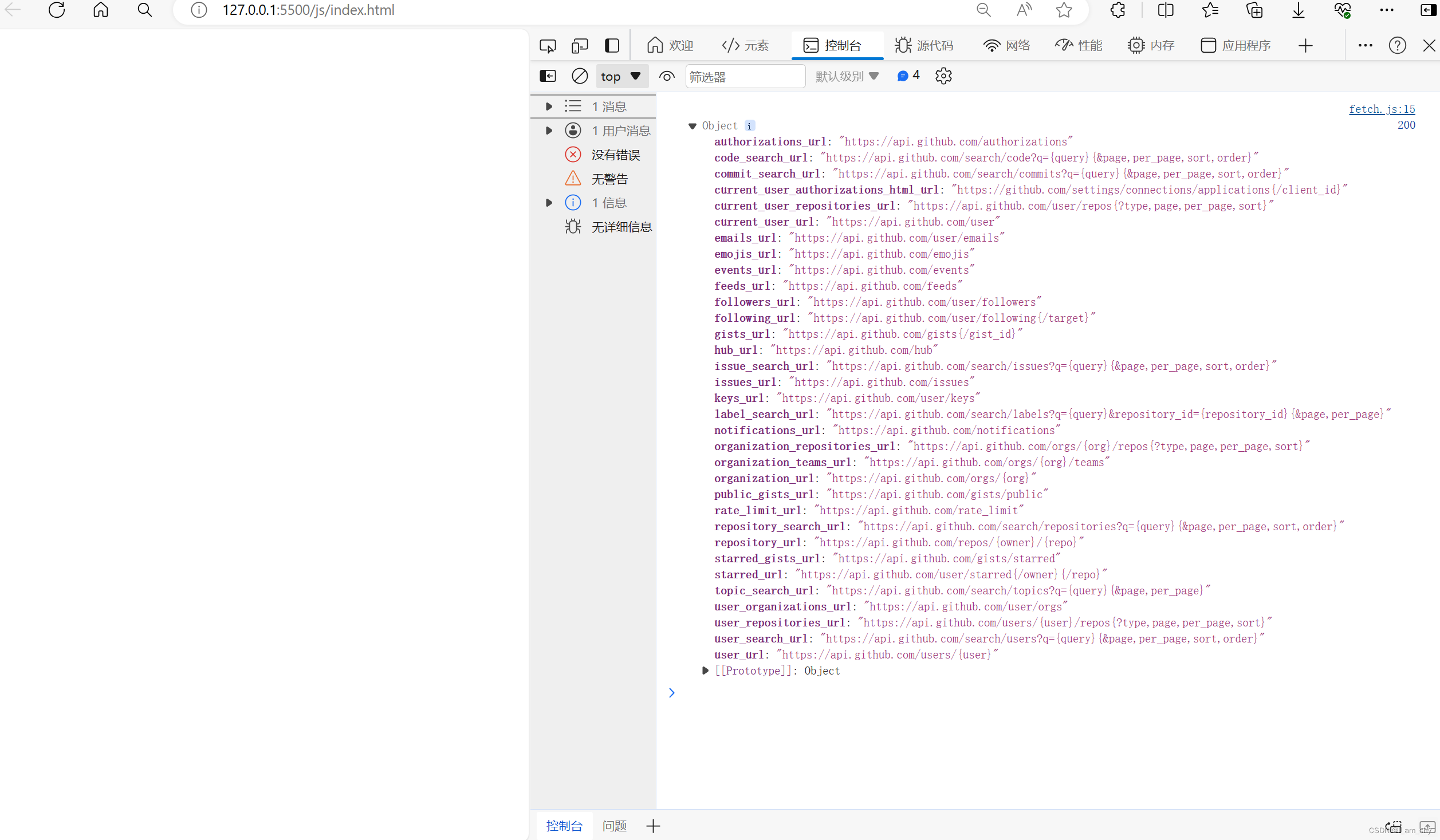
Task: Click the browser refresh icon
Action: coord(57,10)
